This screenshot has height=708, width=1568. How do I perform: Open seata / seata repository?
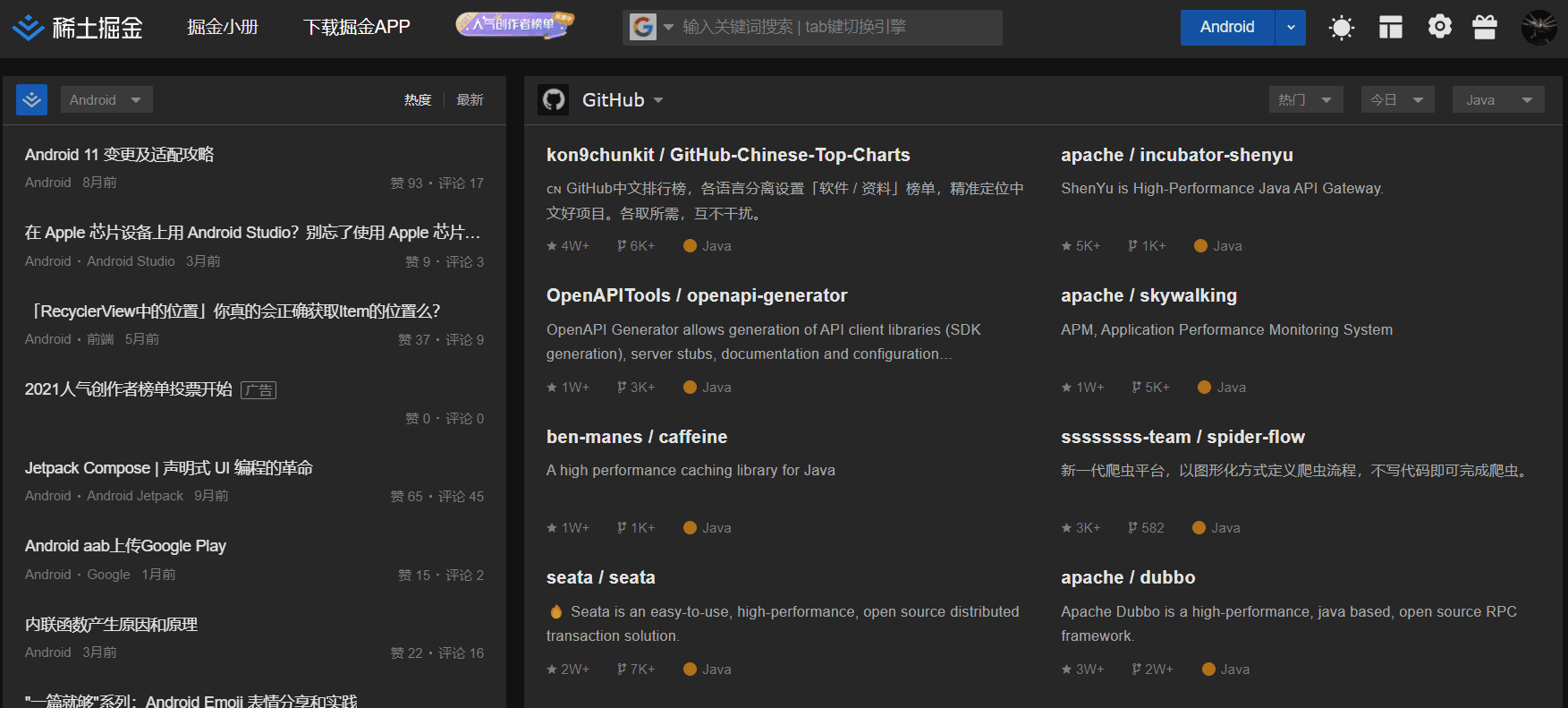[601, 577]
